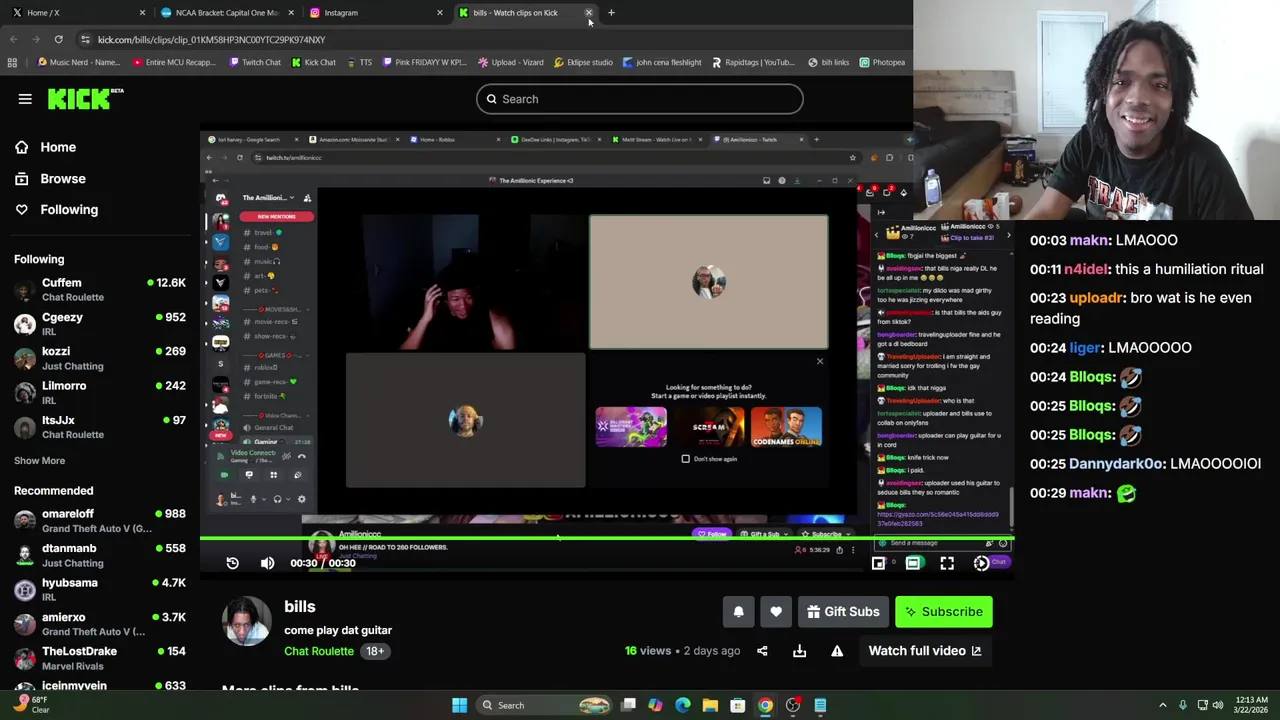The image size is (1280, 720).
Task: Open the Windows Start menu
Action: pos(459,705)
